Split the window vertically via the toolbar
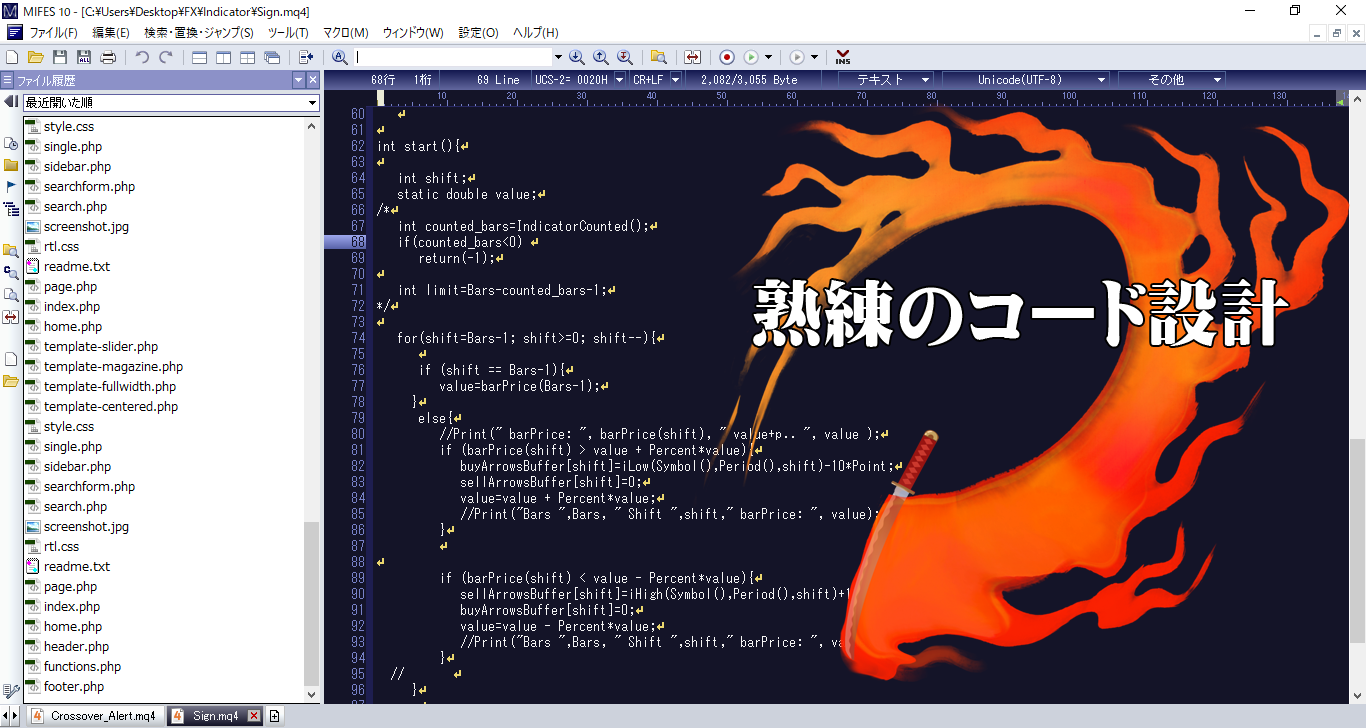The height and width of the screenshot is (728, 1366). click(x=223, y=58)
